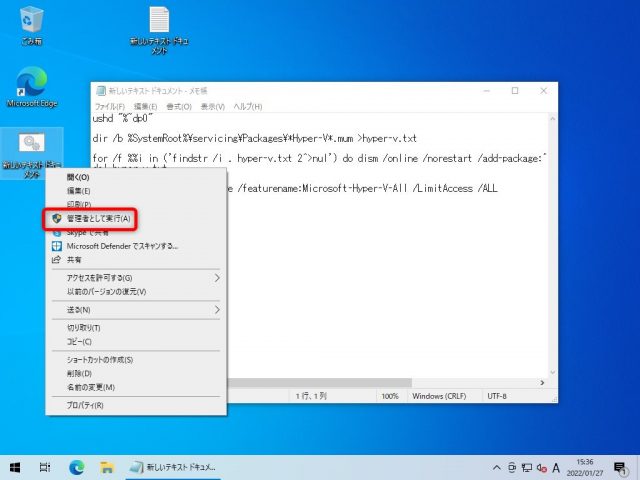
Task: Open the 書式(O) menu in Notepad
Action: pos(179,107)
